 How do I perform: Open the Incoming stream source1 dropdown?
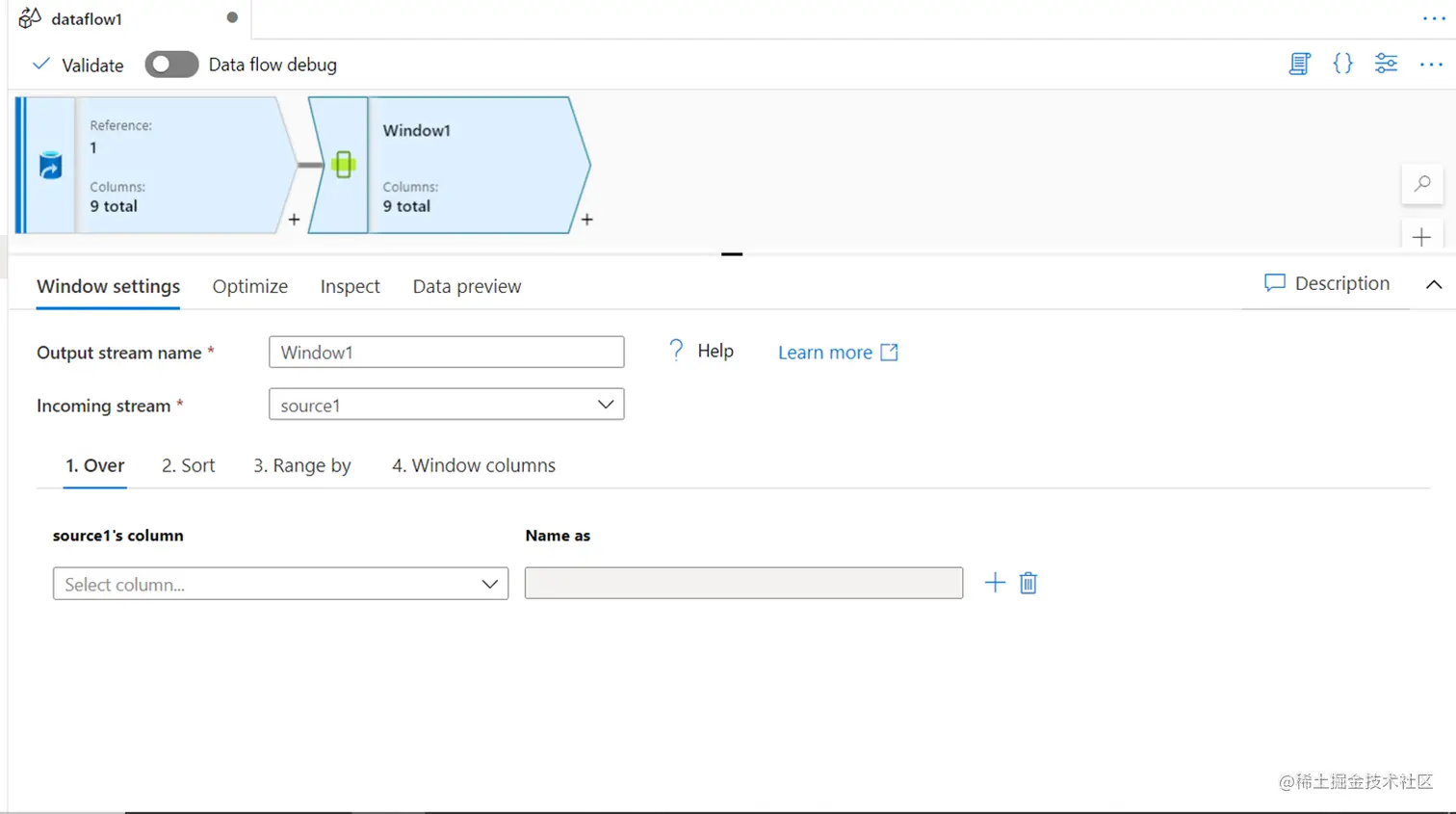[446, 405]
